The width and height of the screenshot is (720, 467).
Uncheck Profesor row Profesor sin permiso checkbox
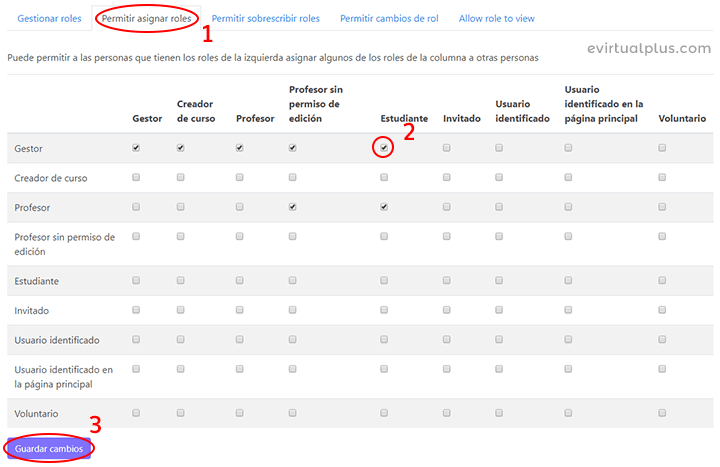click(x=293, y=207)
